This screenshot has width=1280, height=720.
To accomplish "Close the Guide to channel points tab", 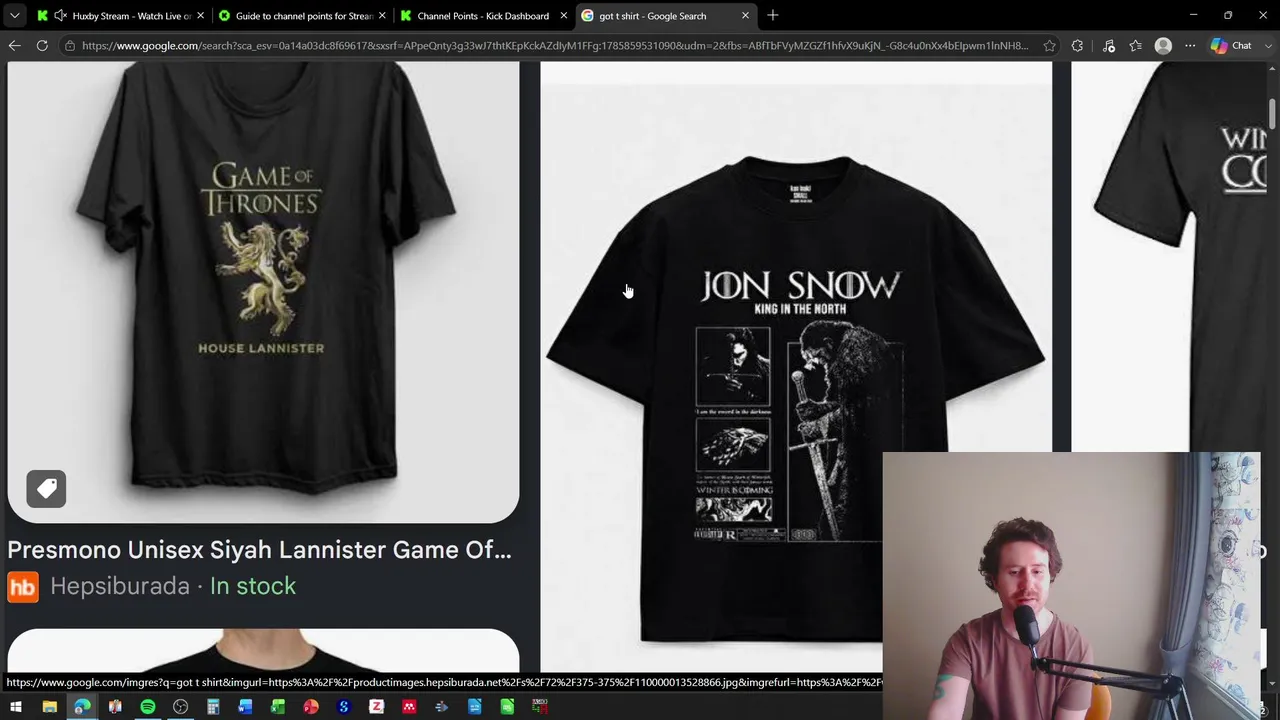I will (382, 16).
